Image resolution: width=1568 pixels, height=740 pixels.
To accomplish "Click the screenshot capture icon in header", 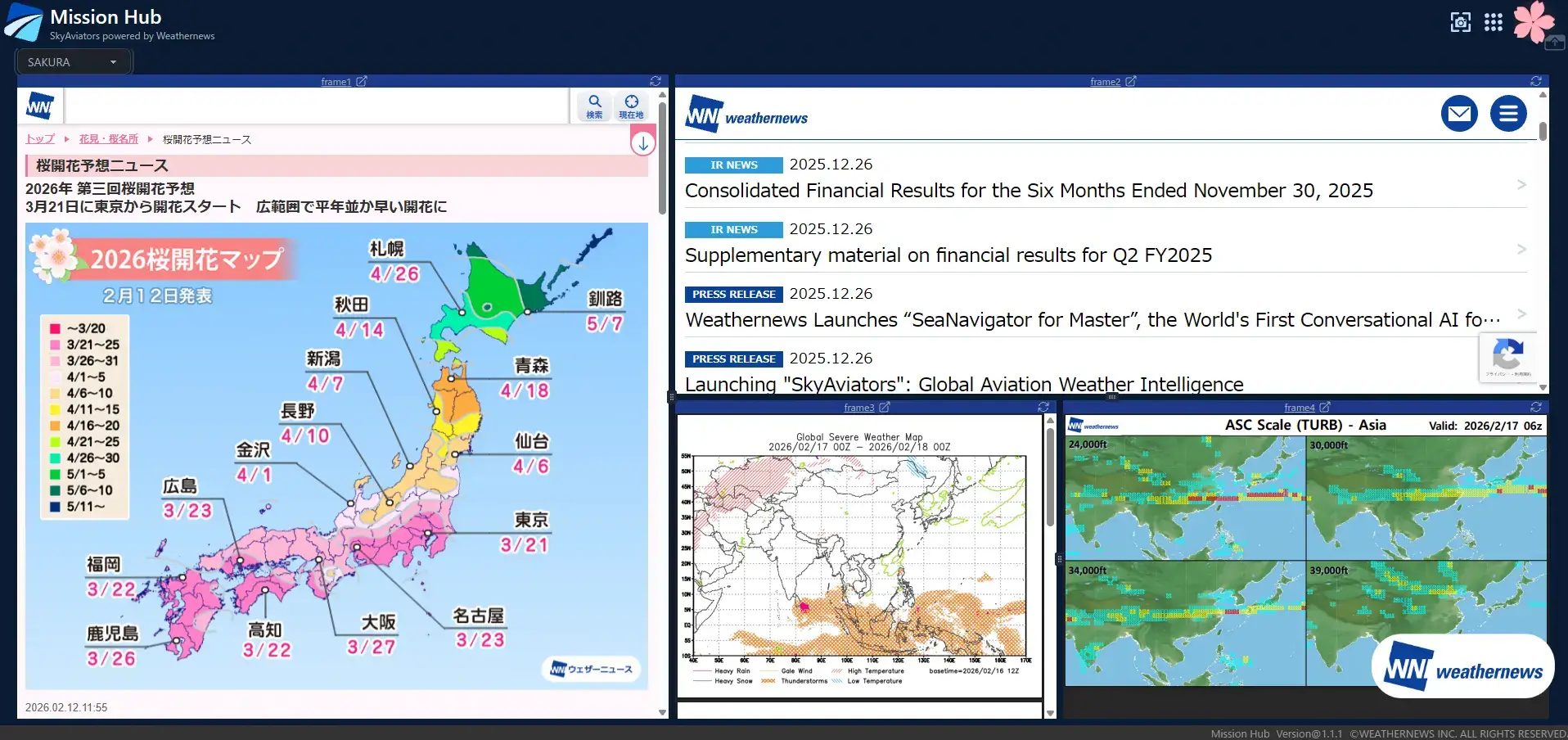I will [x=1460, y=22].
